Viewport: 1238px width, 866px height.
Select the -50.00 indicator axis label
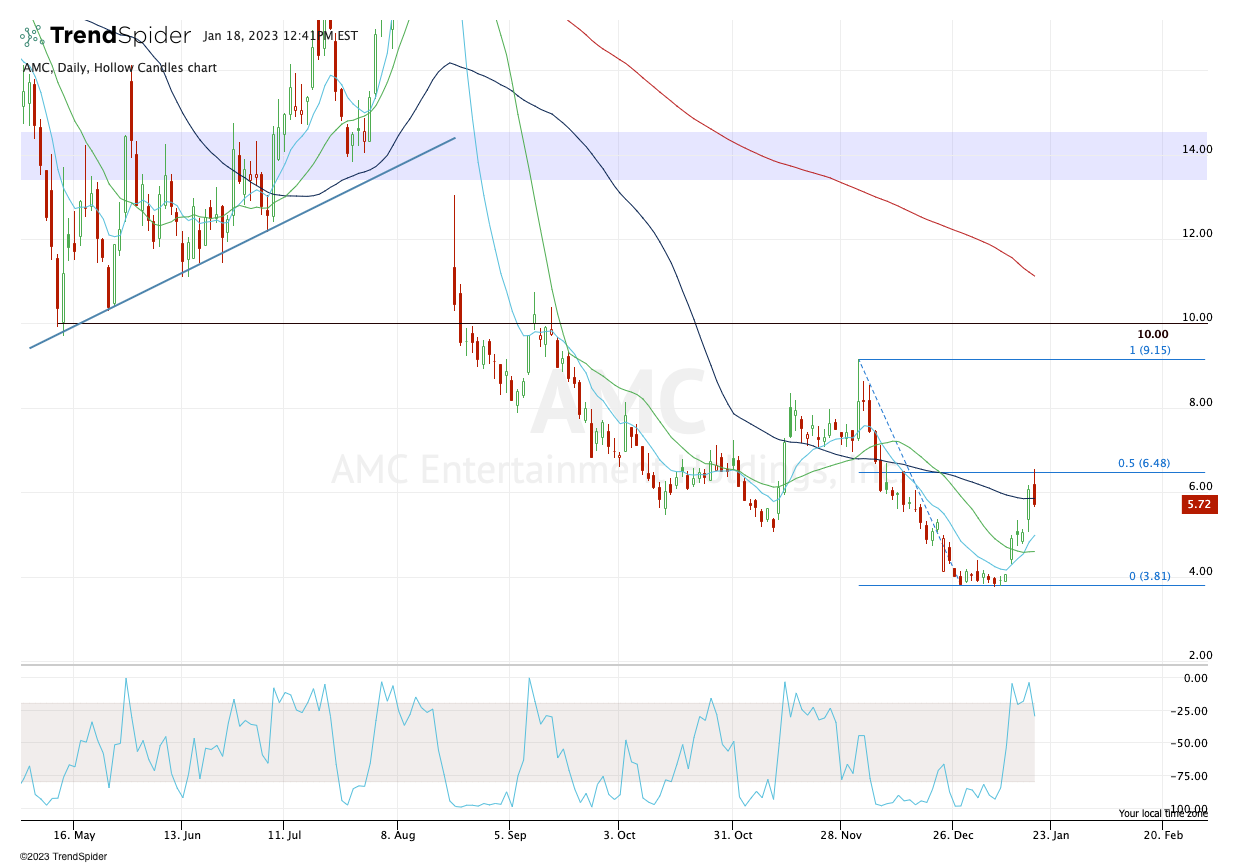pyautogui.click(x=1190, y=743)
